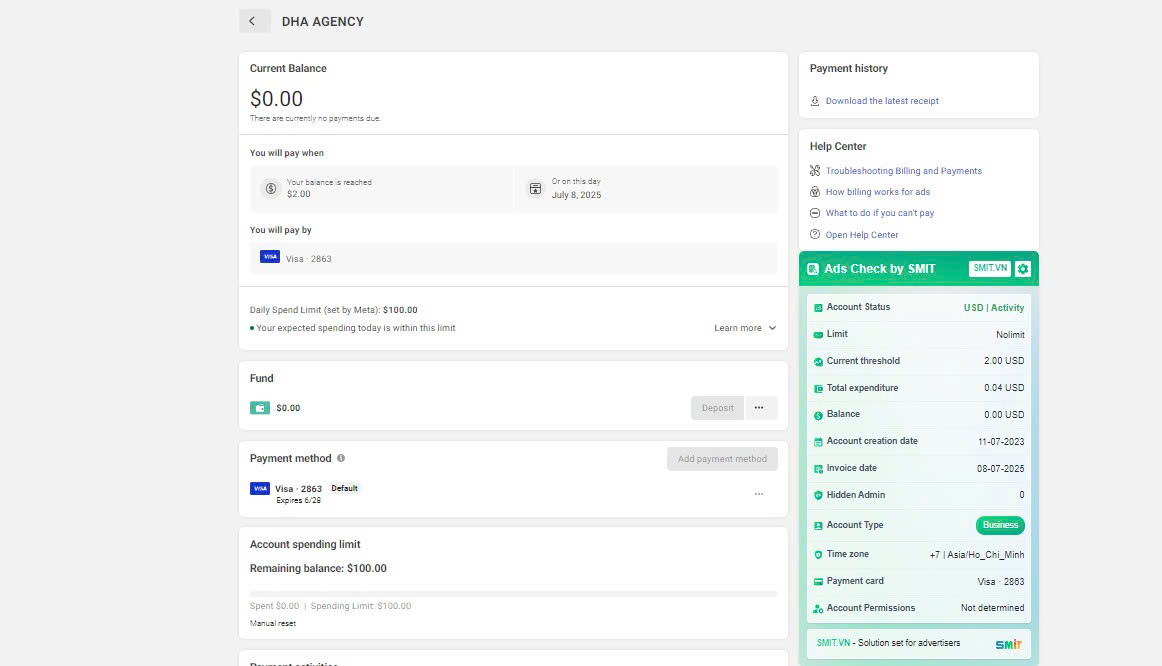The width and height of the screenshot is (1162, 666).
Task: Click the Payment card row icon
Action: 818,582
